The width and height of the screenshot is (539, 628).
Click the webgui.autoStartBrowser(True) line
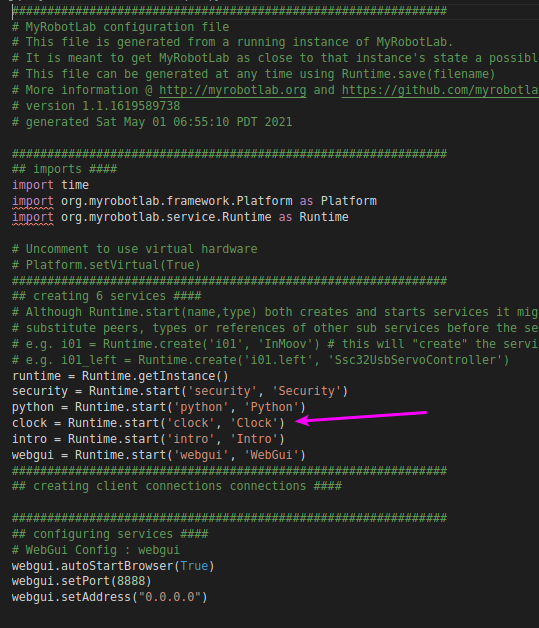[x=113, y=566]
